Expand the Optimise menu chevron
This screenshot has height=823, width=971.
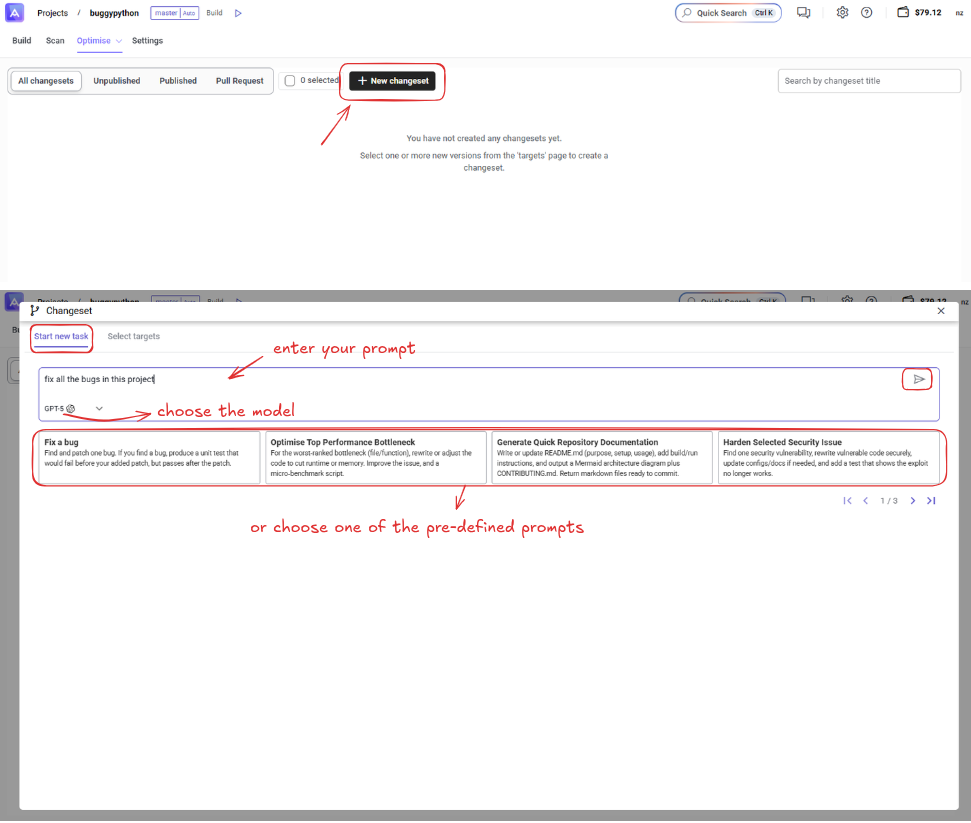(x=119, y=42)
